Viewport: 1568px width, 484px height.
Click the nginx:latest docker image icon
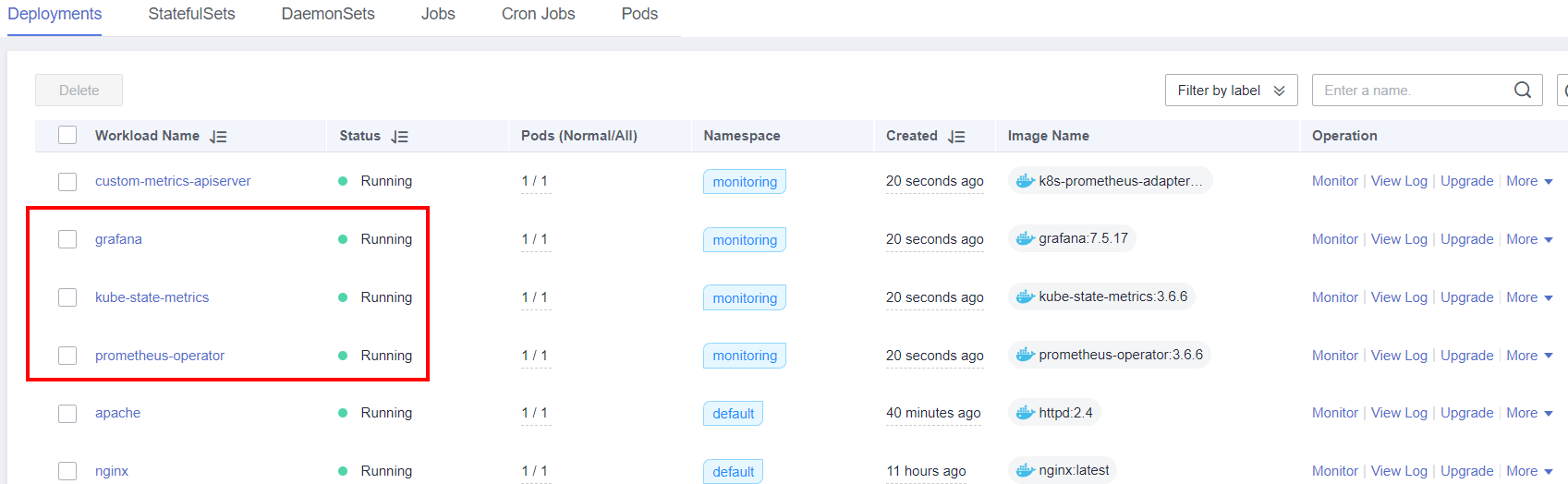click(x=1025, y=470)
